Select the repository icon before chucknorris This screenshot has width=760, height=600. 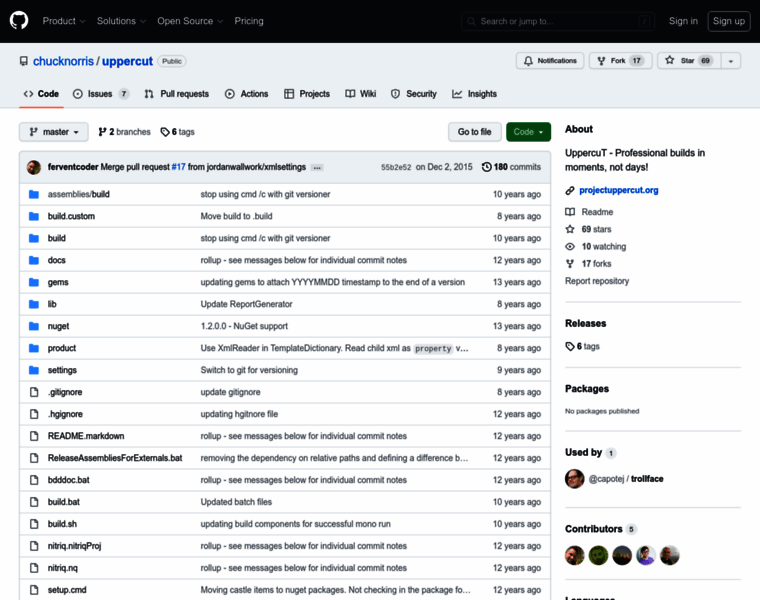click(24, 61)
